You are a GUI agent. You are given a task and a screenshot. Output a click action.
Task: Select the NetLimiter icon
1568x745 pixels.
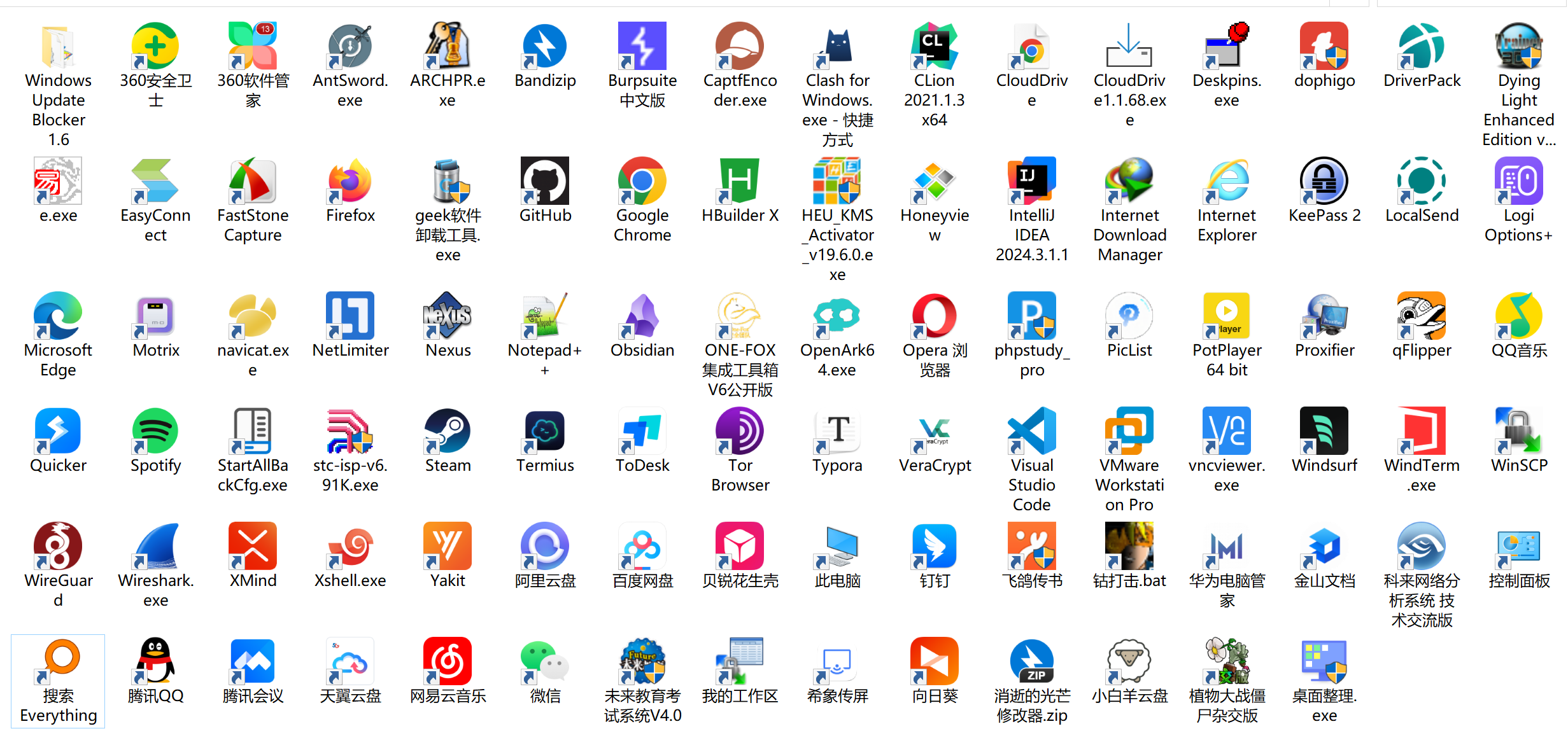(350, 316)
